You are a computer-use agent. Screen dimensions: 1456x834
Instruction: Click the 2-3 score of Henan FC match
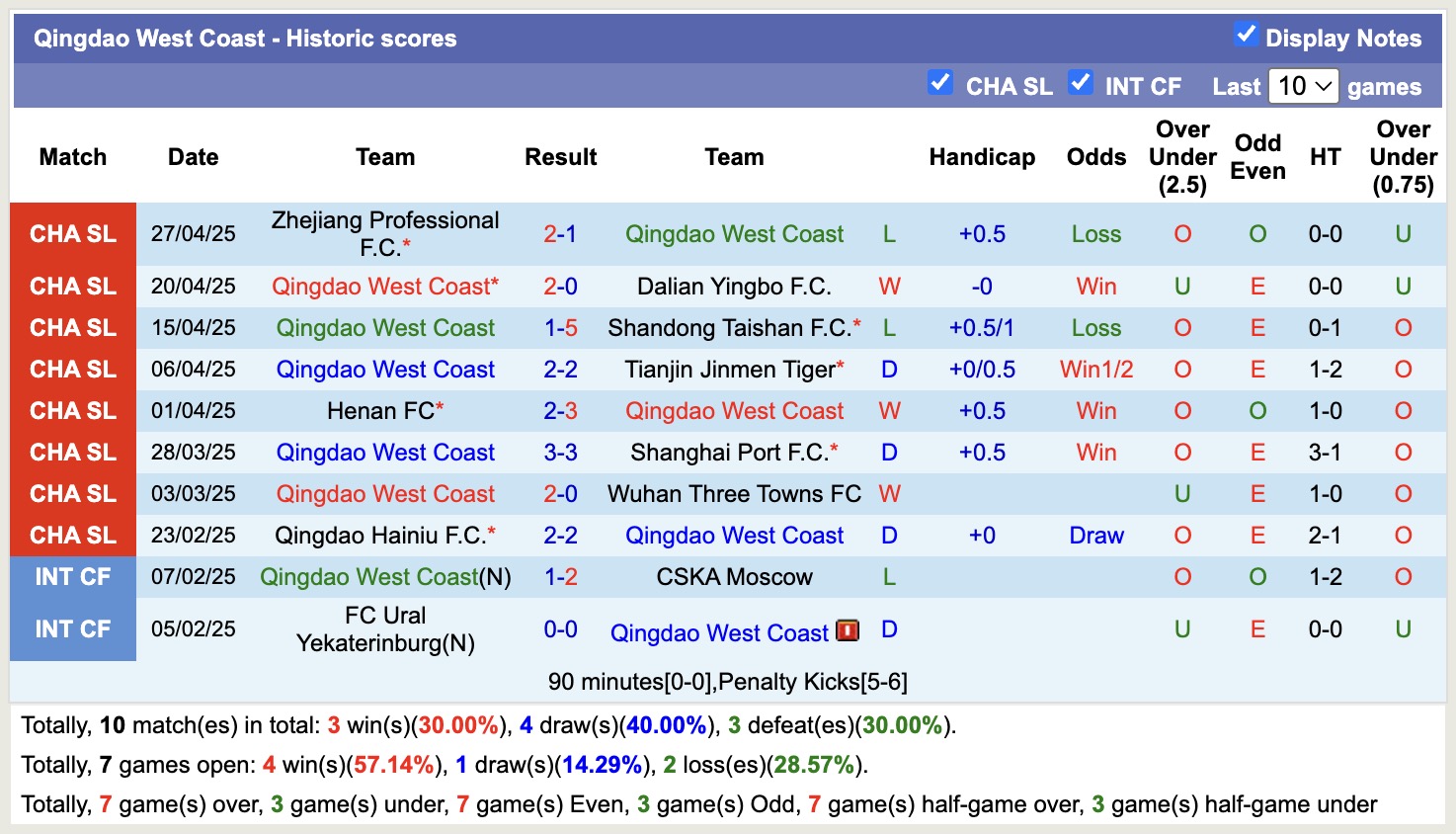(560, 411)
